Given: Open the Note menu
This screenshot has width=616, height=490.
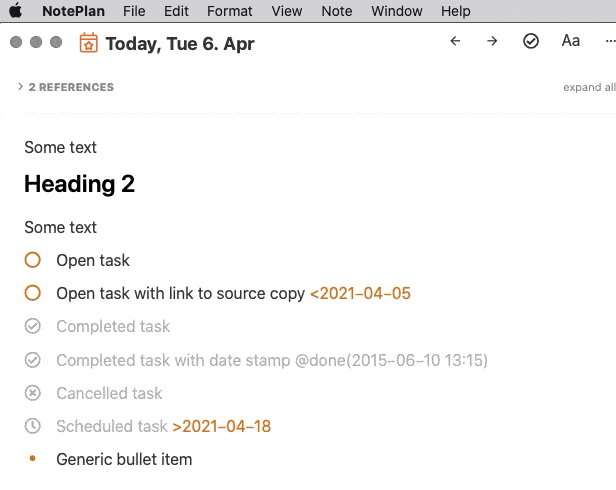Looking at the screenshot, I should [x=337, y=11].
